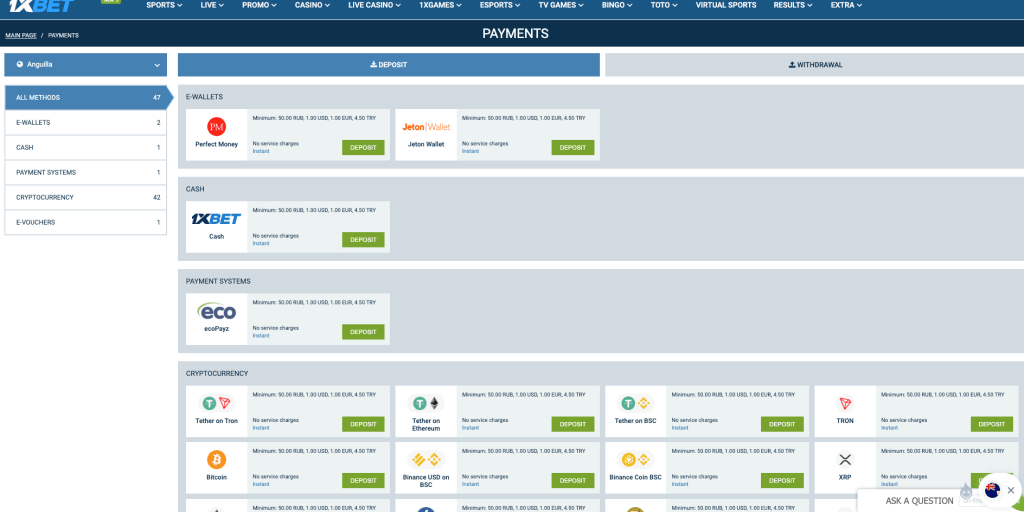
Task: Click the PAYMENT SYSTEMS section heading
Action: coord(218,281)
